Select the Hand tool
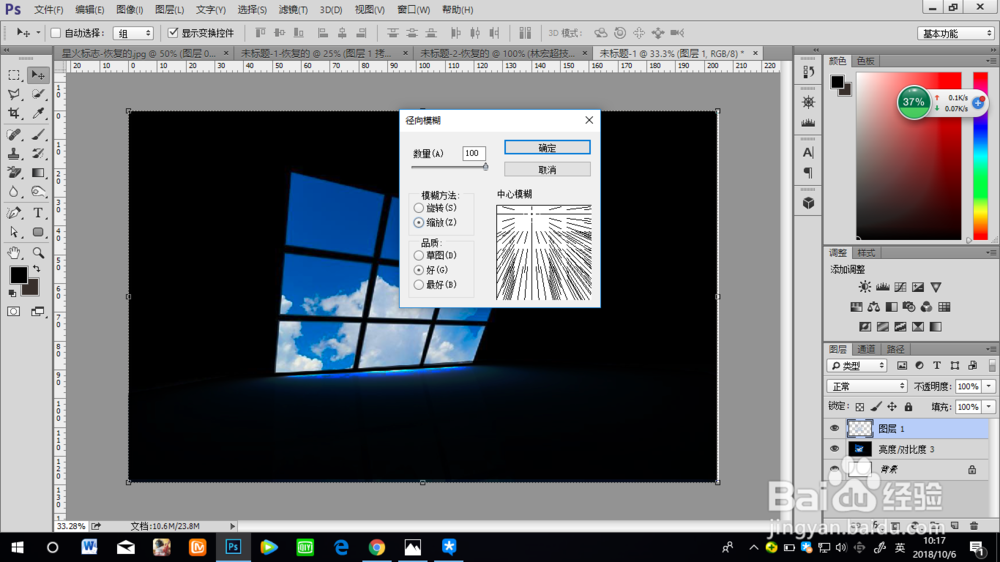The width and height of the screenshot is (1000, 562). (x=13, y=253)
